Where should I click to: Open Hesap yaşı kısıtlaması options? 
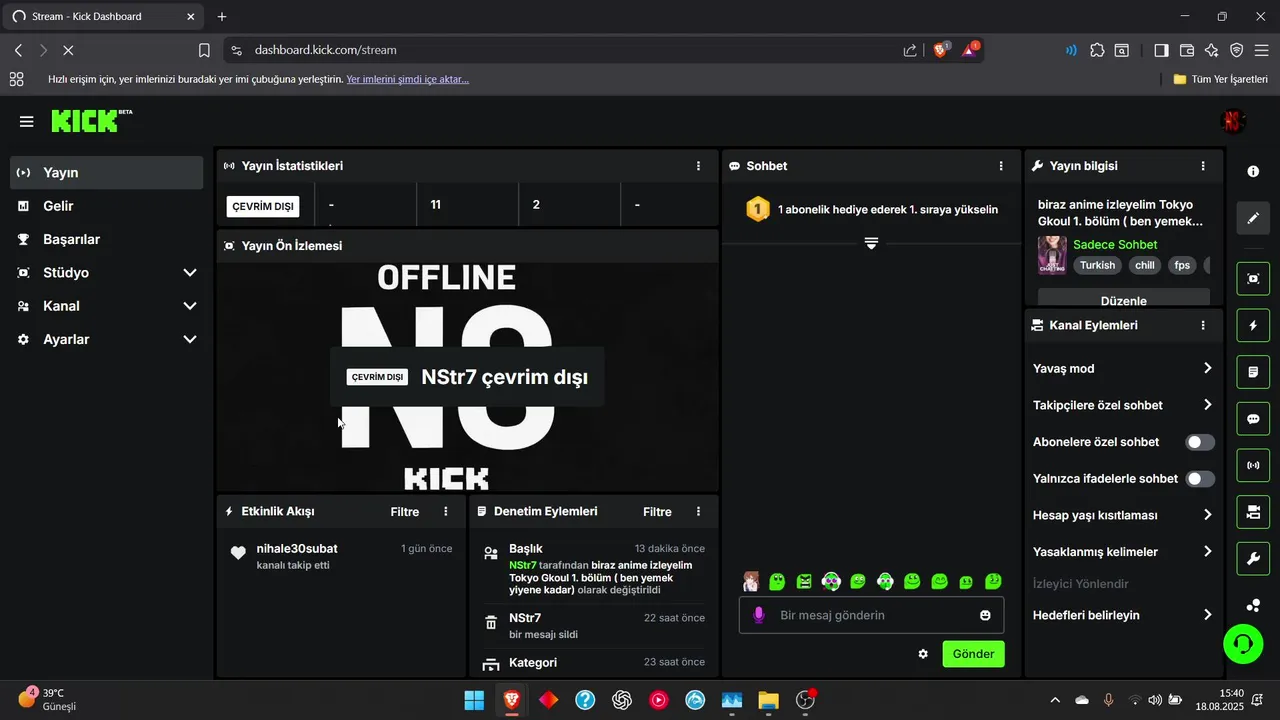[x=1207, y=515]
